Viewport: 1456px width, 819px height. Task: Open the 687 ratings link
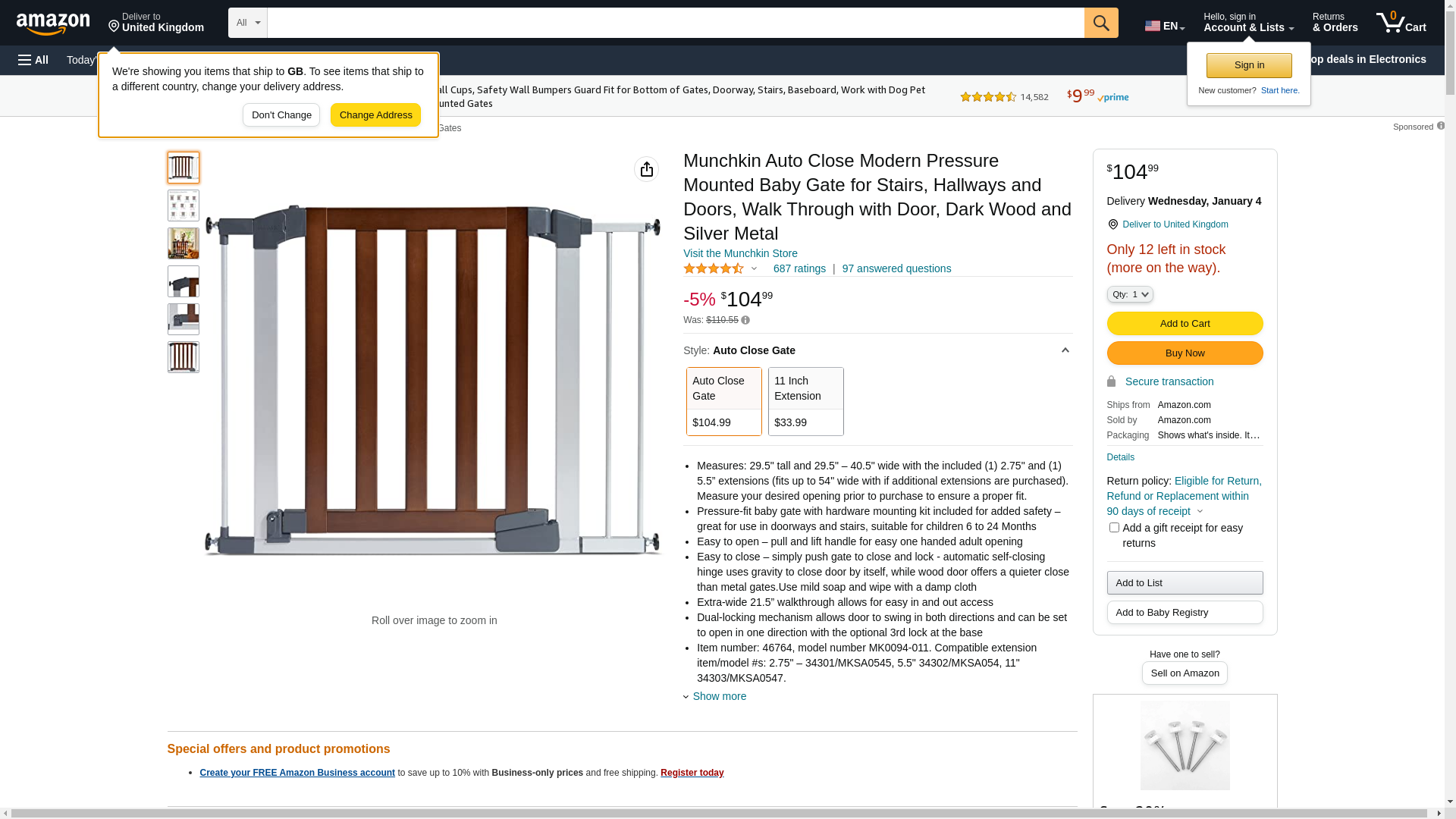tap(799, 268)
